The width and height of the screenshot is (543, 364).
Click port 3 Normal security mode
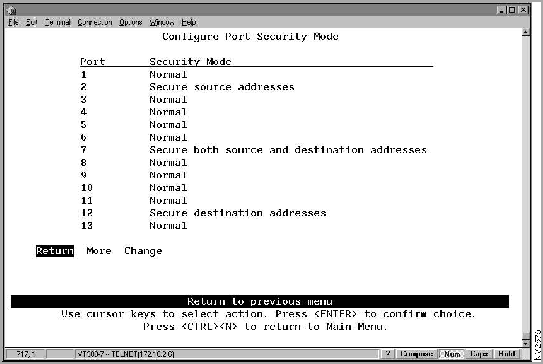coord(168,100)
